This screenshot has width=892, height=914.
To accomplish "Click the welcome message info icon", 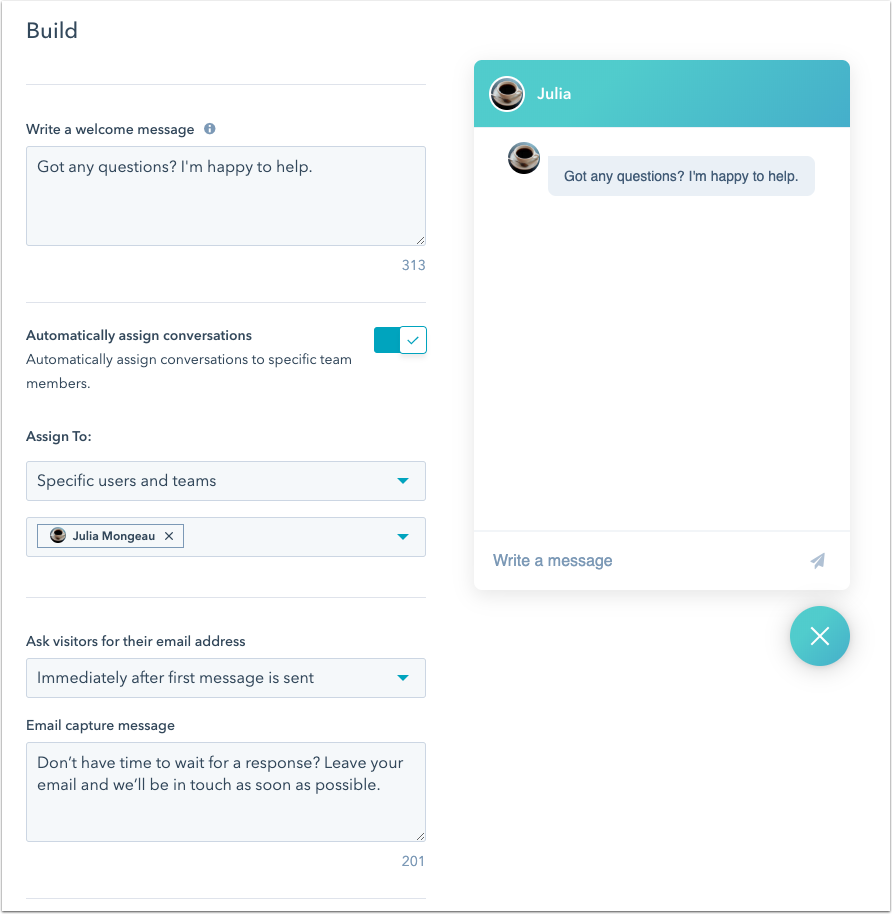I will coord(209,129).
